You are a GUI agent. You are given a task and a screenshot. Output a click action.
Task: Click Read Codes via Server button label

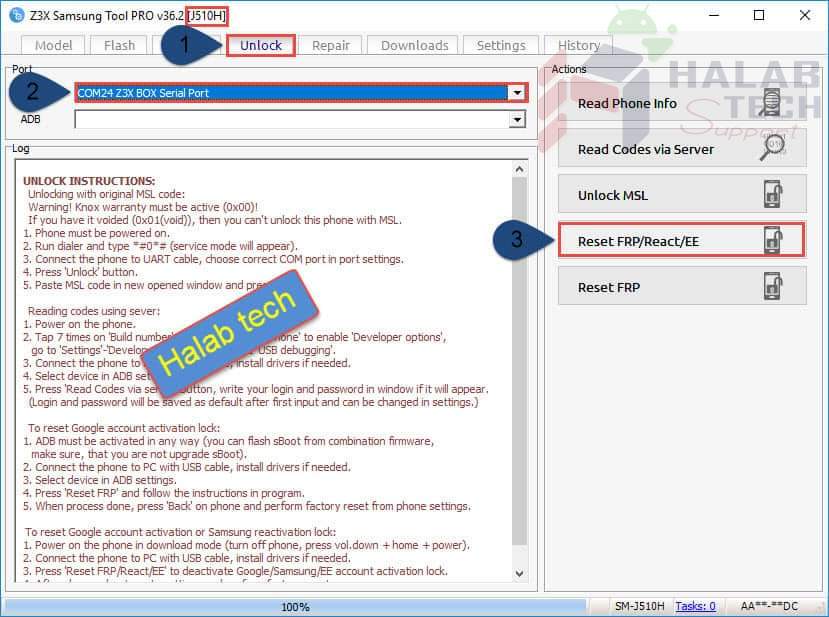[x=646, y=150]
